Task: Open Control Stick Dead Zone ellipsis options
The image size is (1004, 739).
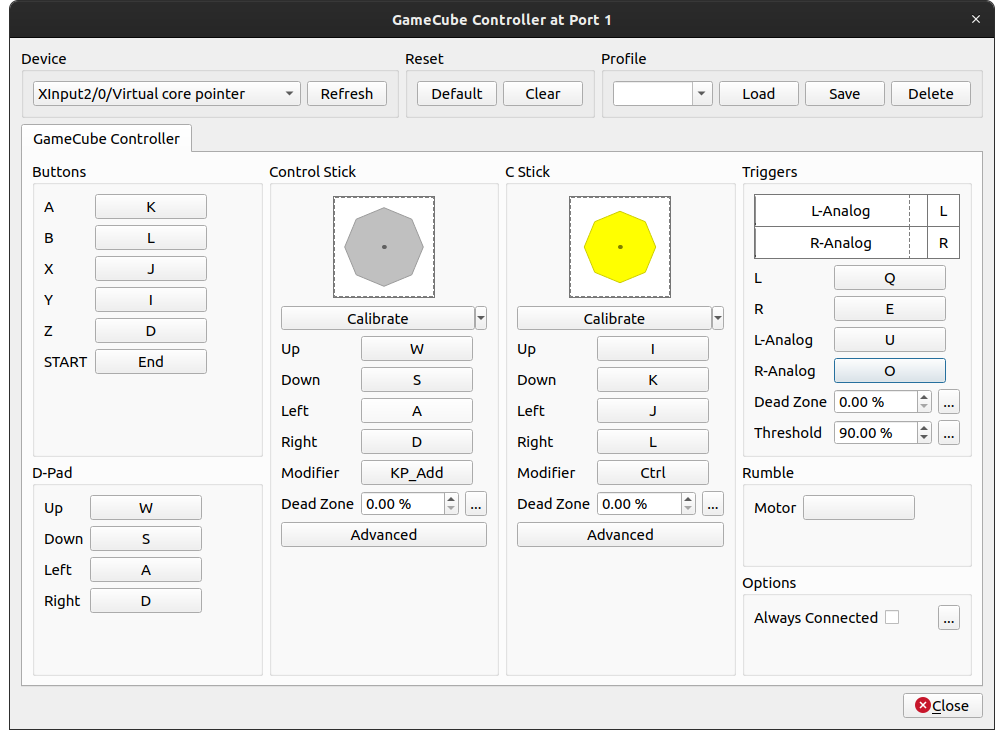Action: point(476,504)
